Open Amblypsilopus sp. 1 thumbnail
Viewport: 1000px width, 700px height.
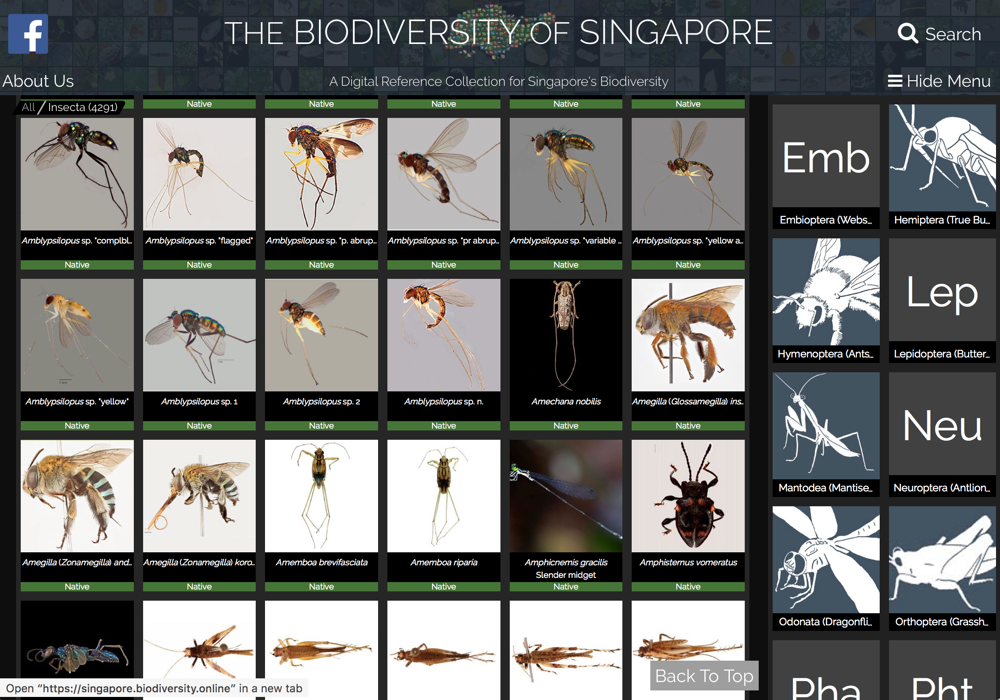[199, 335]
